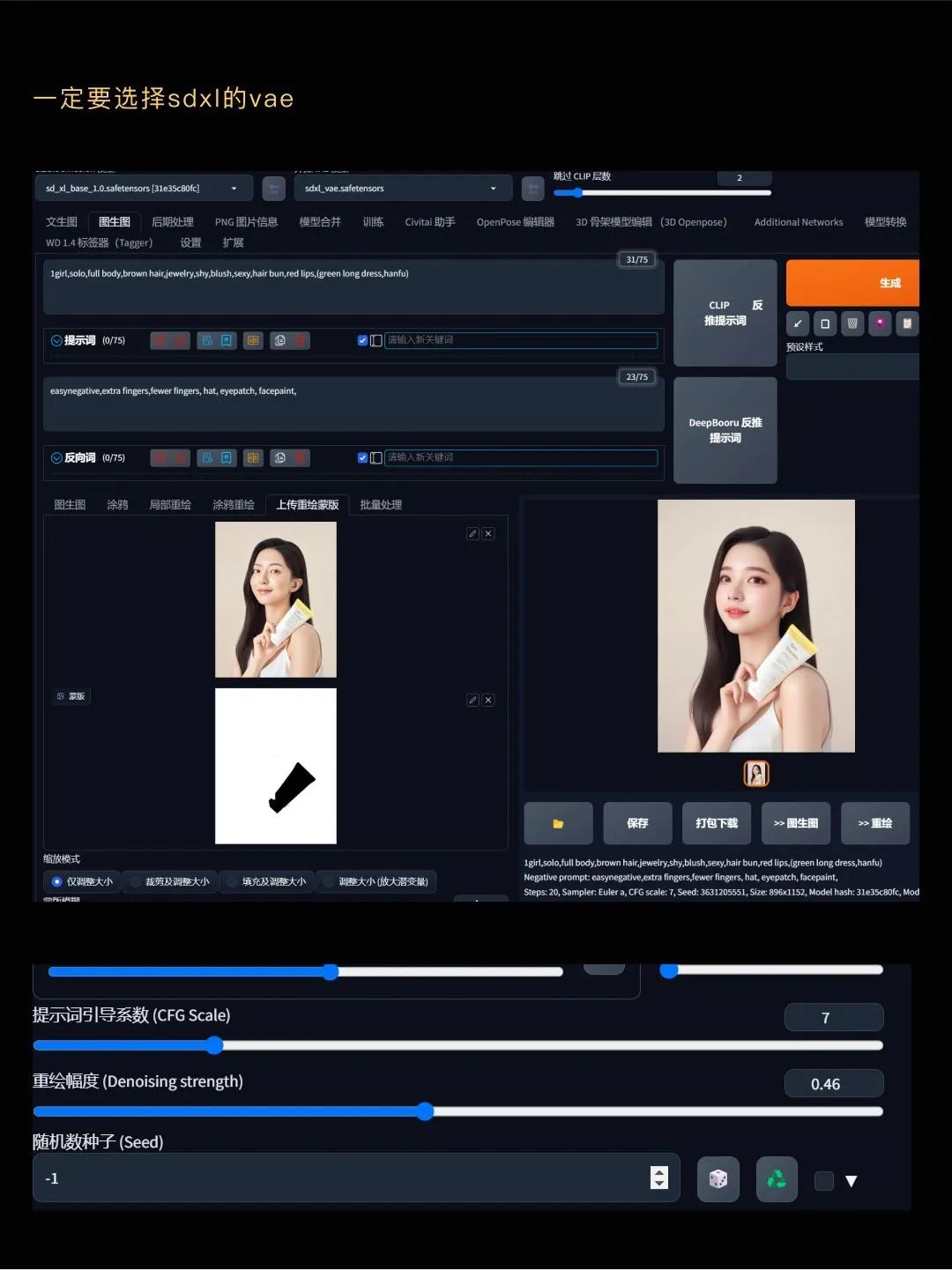Open the Additional Networks tab

point(799,222)
